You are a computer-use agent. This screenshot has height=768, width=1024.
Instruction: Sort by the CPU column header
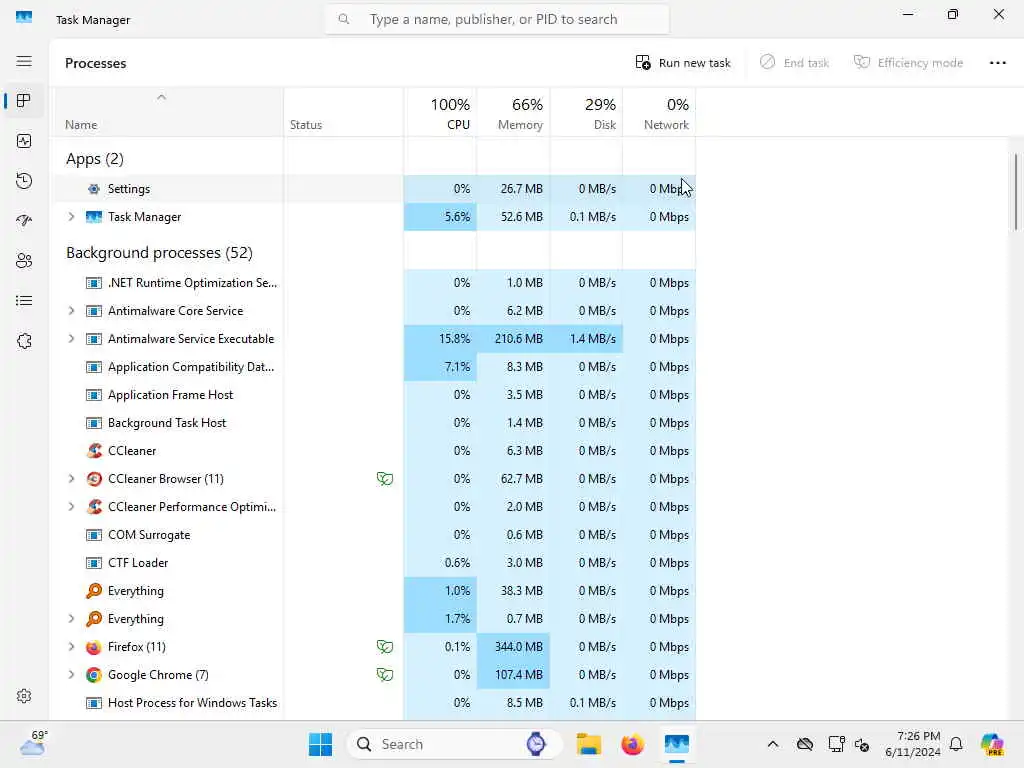pos(440,112)
